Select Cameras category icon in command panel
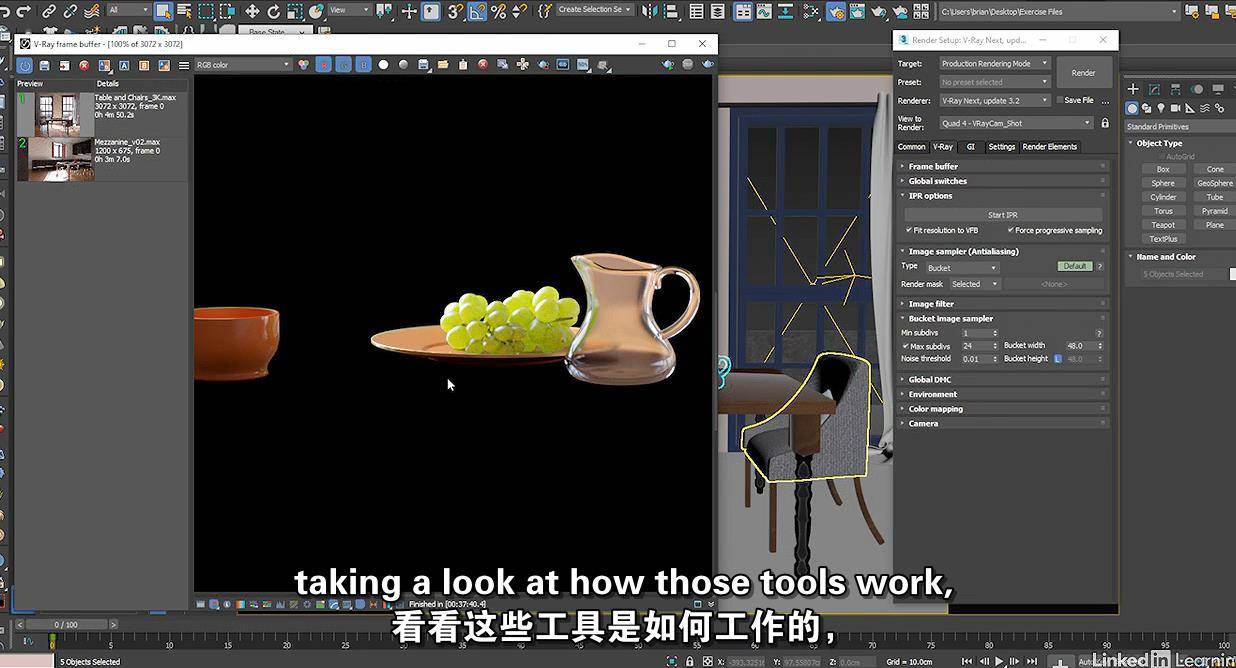Image resolution: width=1236 pixels, height=668 pixels. point(1176,108)
